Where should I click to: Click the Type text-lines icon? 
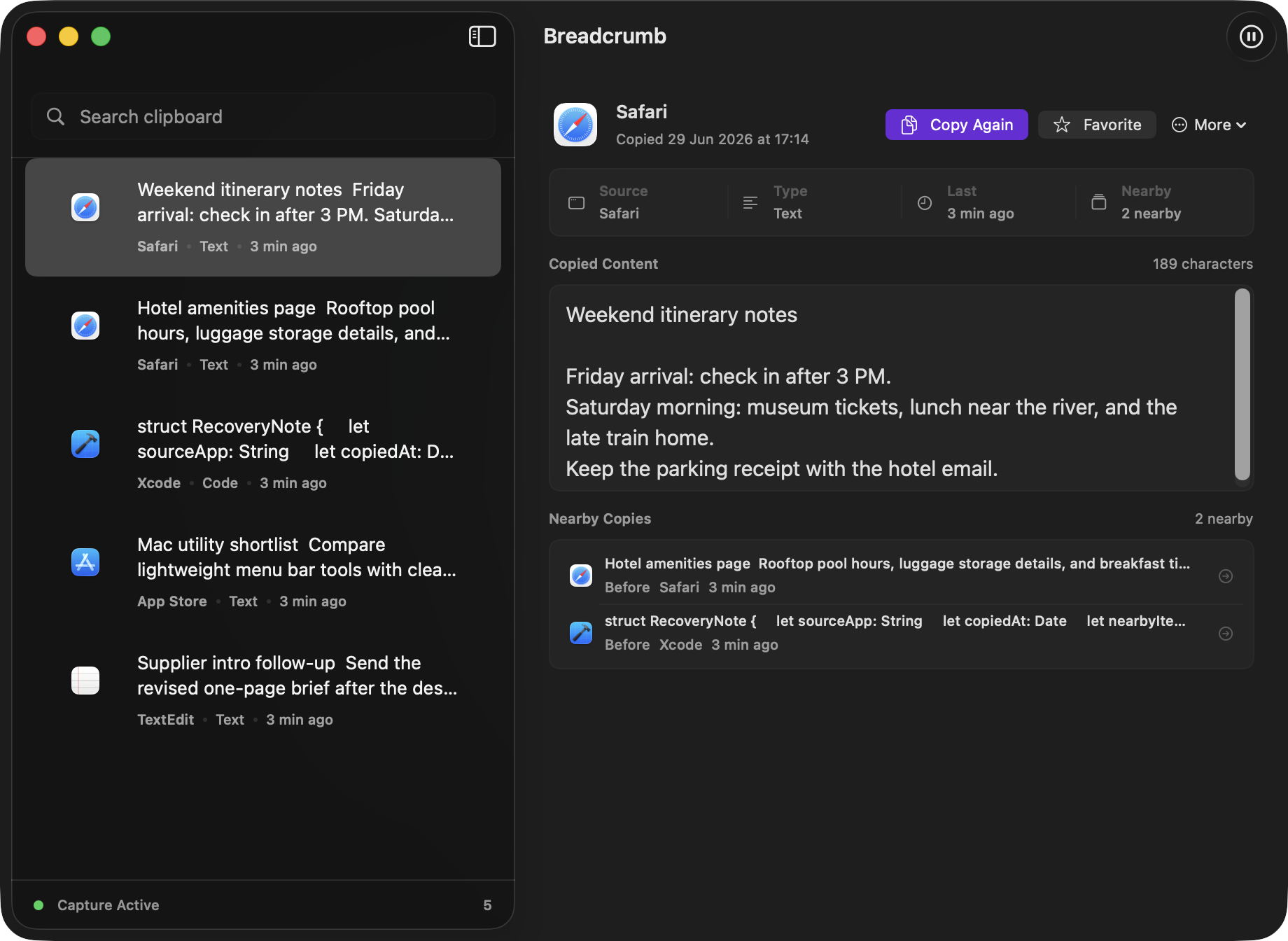(750, 203)
